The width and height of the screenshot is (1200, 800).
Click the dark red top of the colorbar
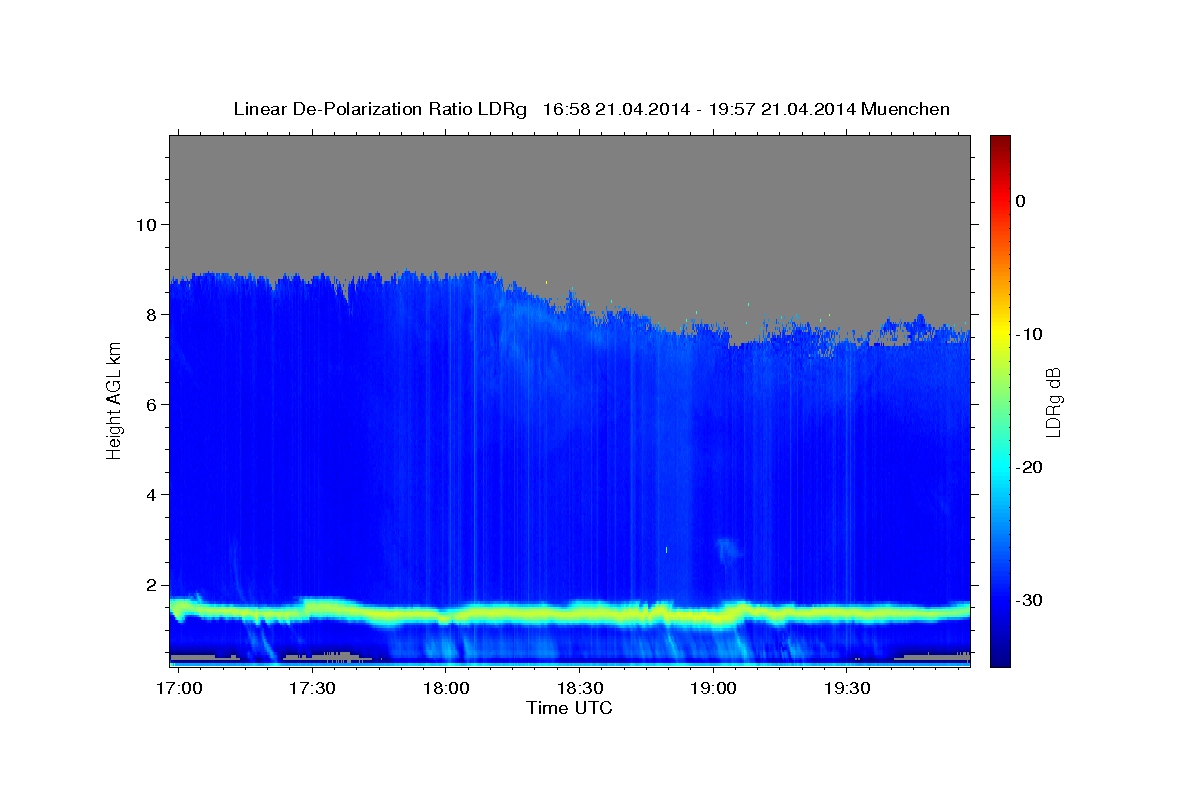coord(1000,145)
